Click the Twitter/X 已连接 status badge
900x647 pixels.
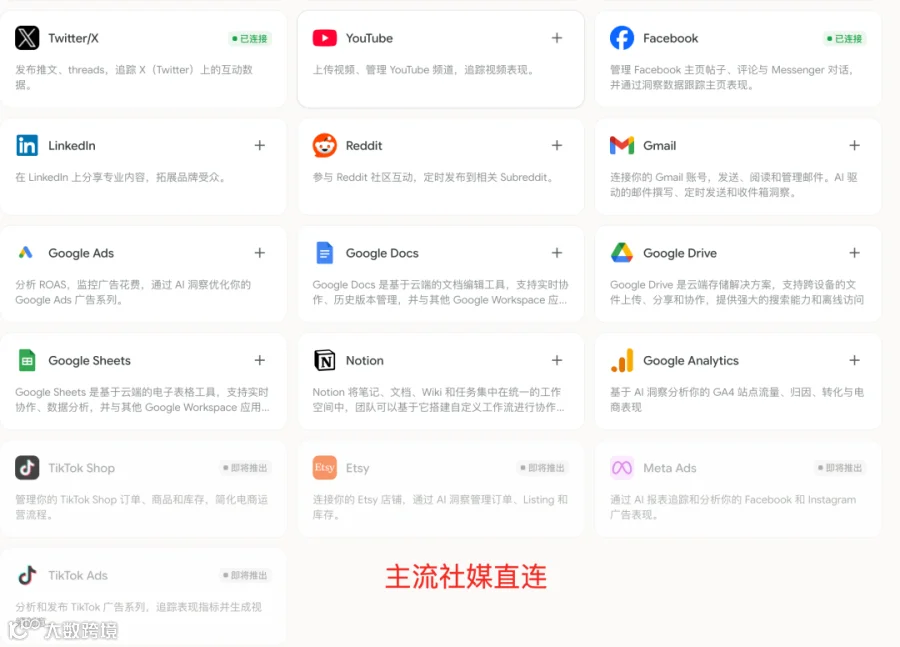click(250, 38)
